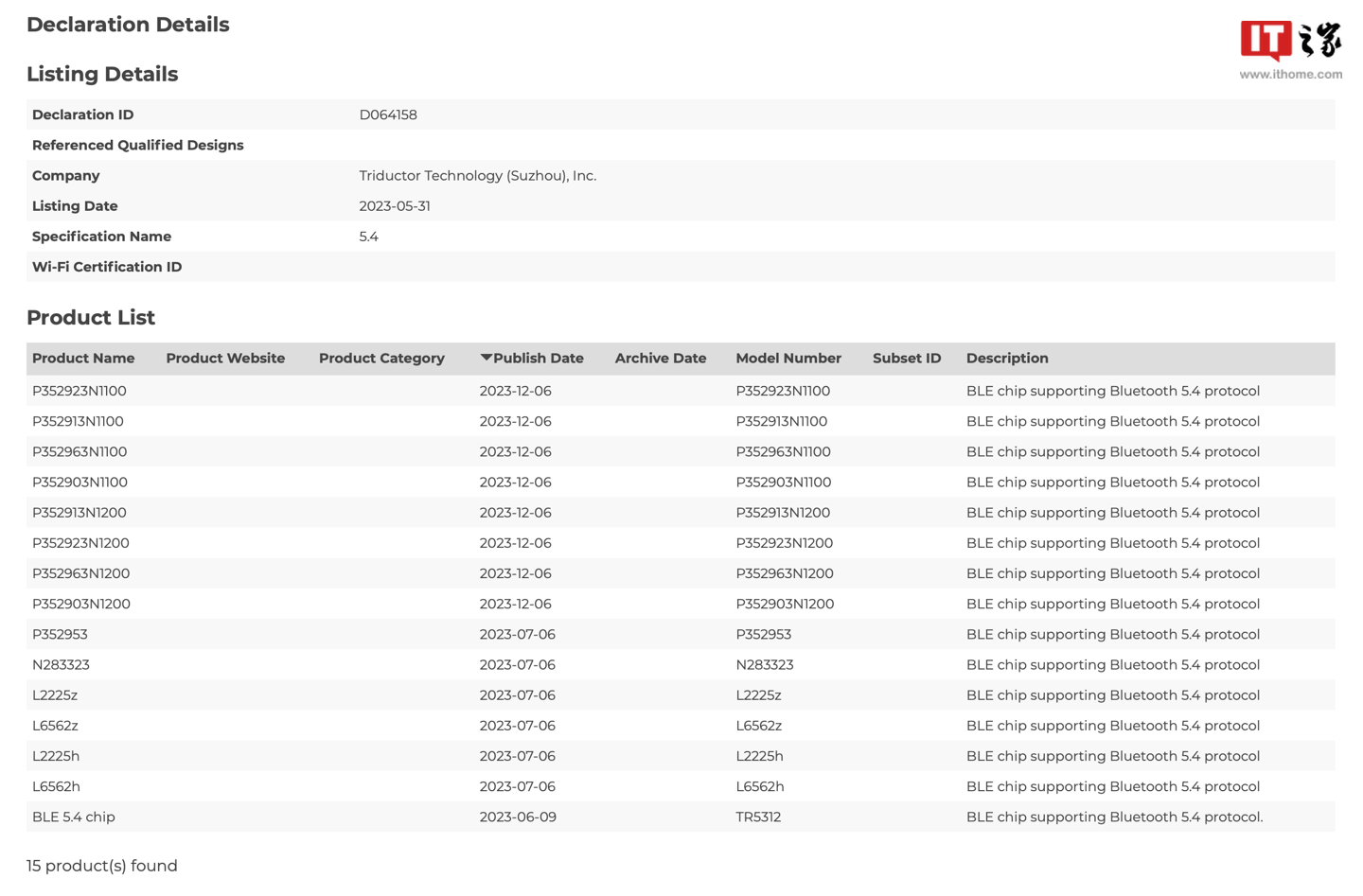
Task: Click the Product Website column header
Action: (225, 359)
